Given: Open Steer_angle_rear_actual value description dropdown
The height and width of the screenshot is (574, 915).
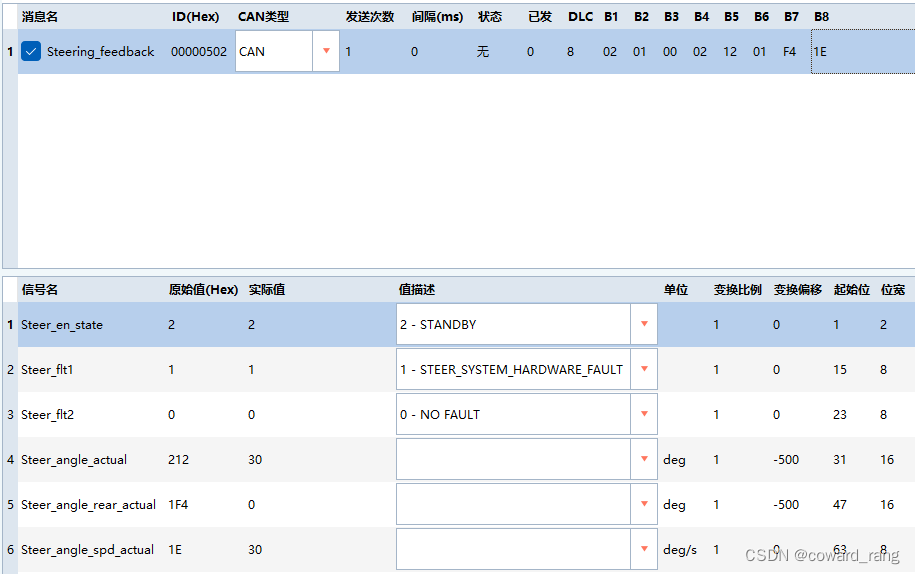Looking at the screenshot, I should coord(644,504).
